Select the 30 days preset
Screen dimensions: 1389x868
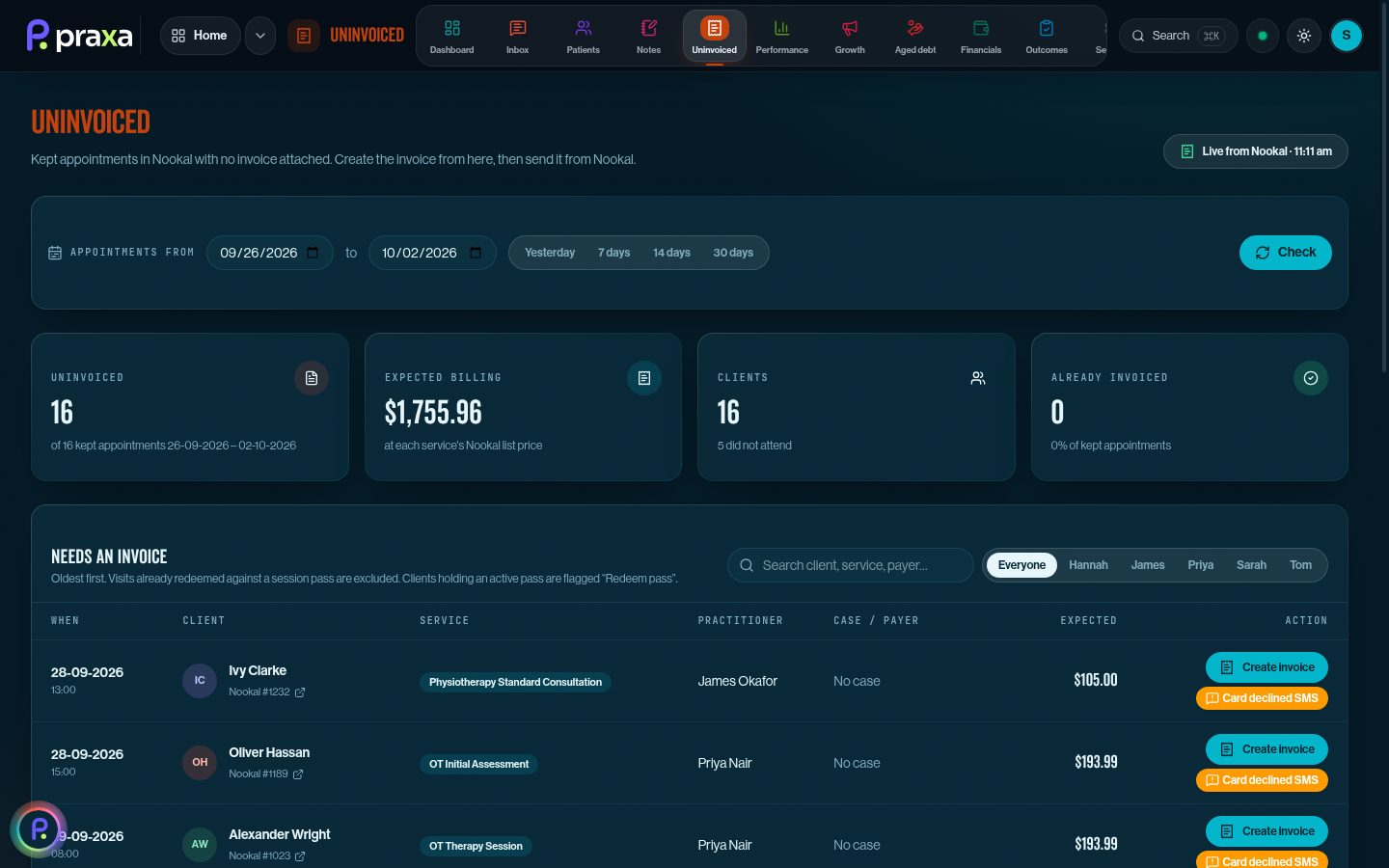733,253
